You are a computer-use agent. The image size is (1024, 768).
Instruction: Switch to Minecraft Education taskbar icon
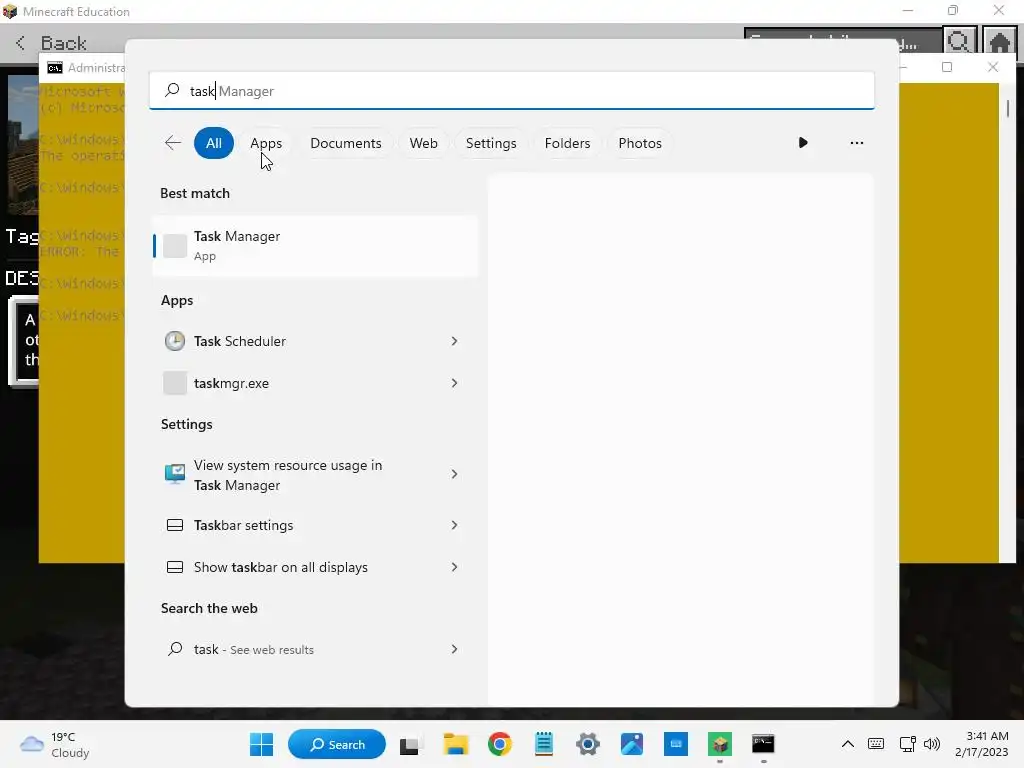pyautogui.click(x=720, y=744)
